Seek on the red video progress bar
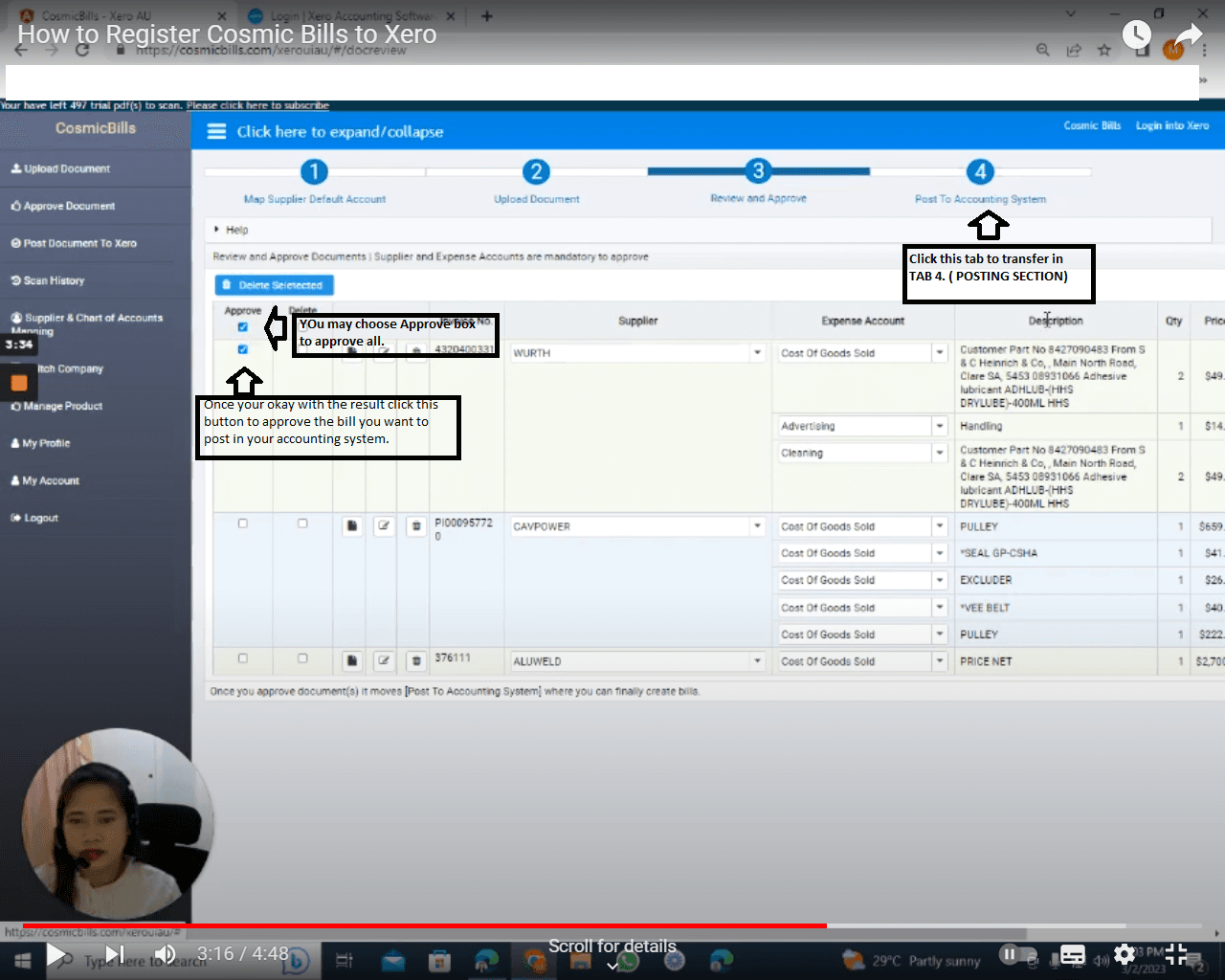 [612, 925]
